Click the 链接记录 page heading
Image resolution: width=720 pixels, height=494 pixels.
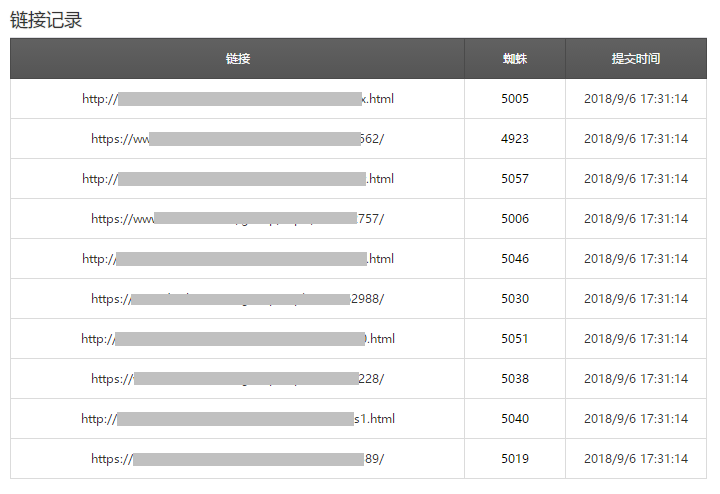[46, 20]
